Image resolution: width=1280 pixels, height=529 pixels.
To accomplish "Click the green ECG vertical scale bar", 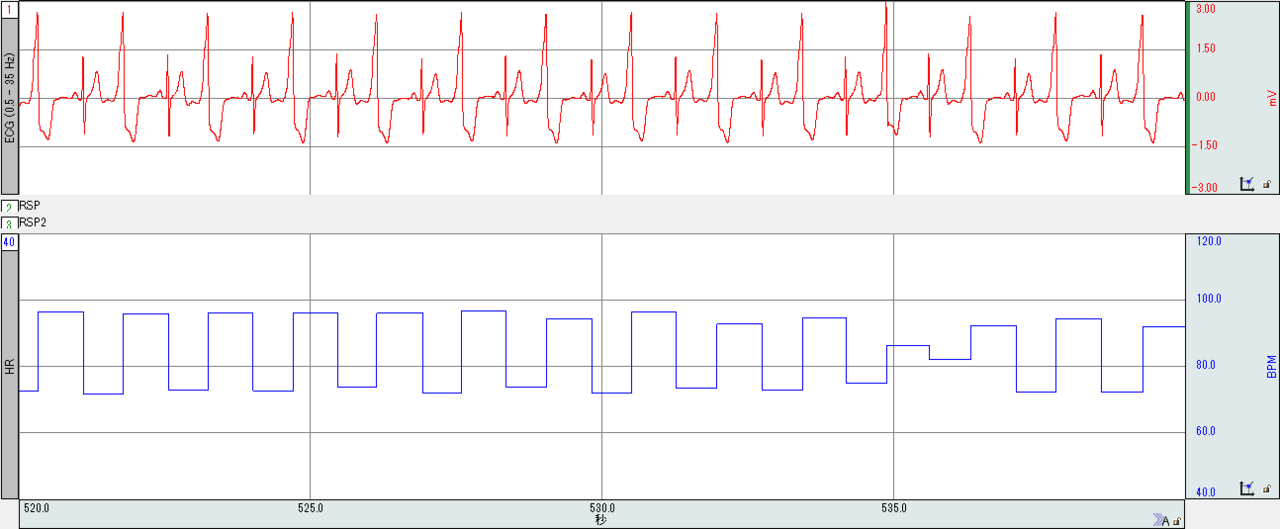I will click(x=1187, y=97).
